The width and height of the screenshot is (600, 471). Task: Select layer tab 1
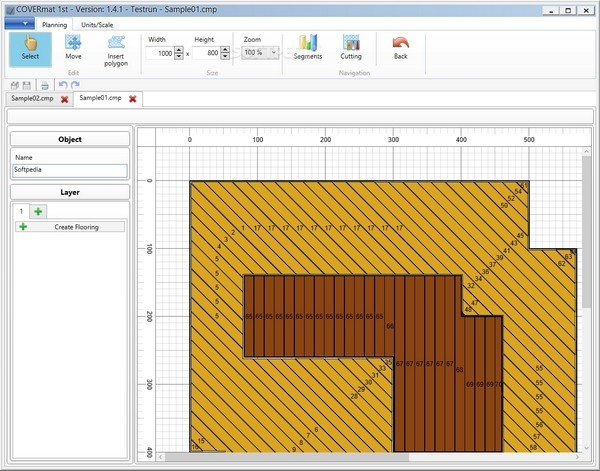(19, 211)
